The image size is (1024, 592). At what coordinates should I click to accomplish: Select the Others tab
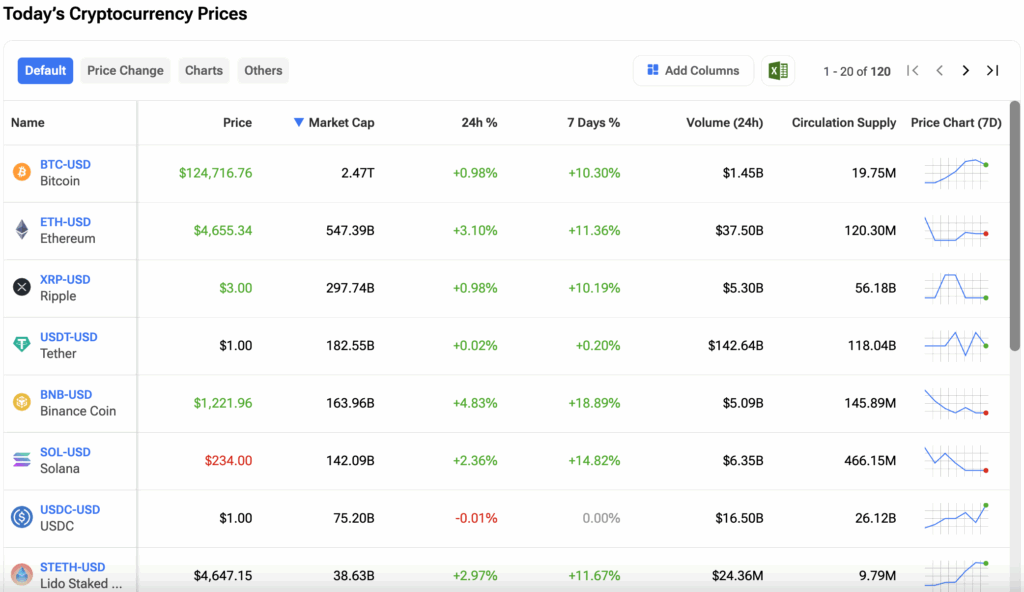[x=263, y=71]
